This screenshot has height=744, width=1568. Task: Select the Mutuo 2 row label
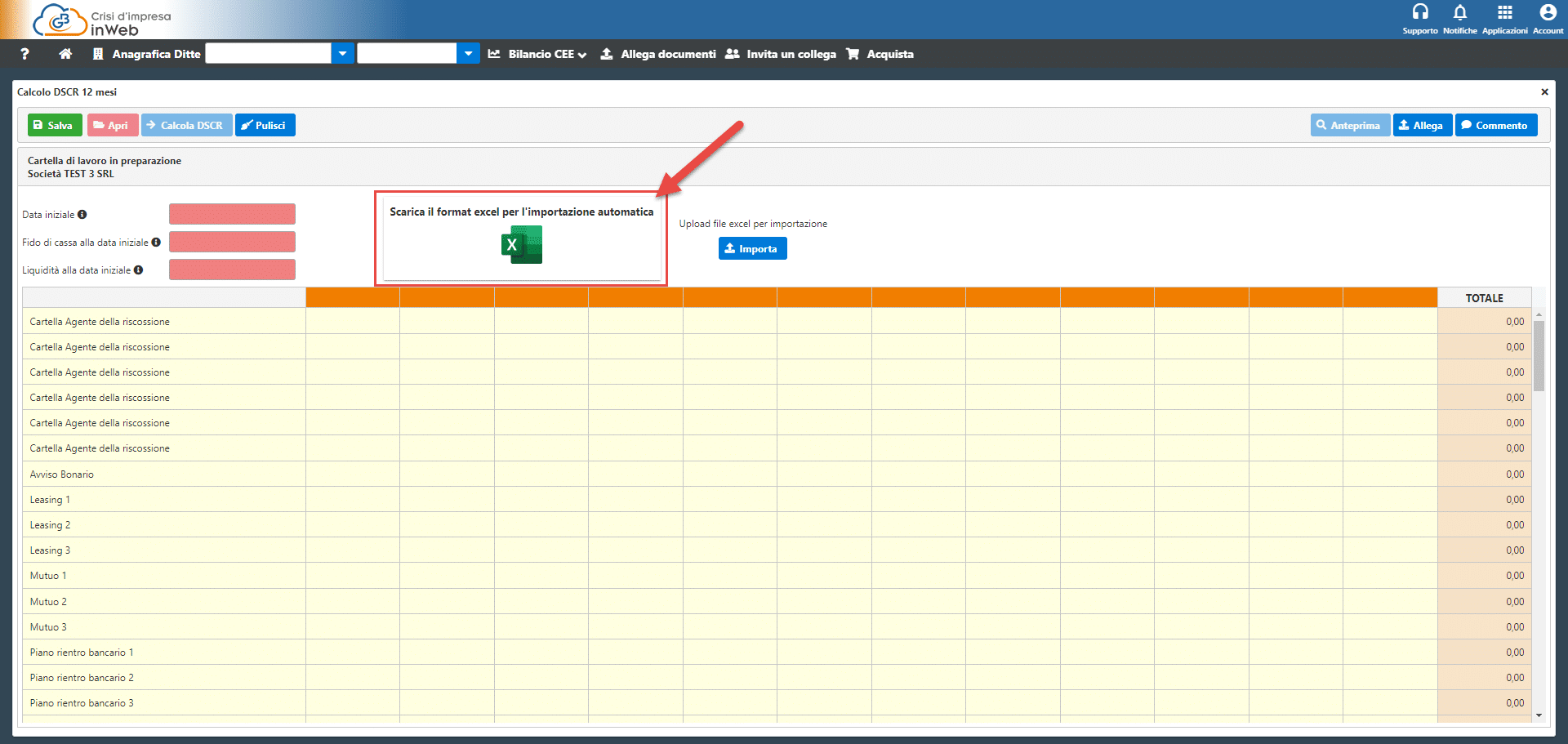(48, 602)
